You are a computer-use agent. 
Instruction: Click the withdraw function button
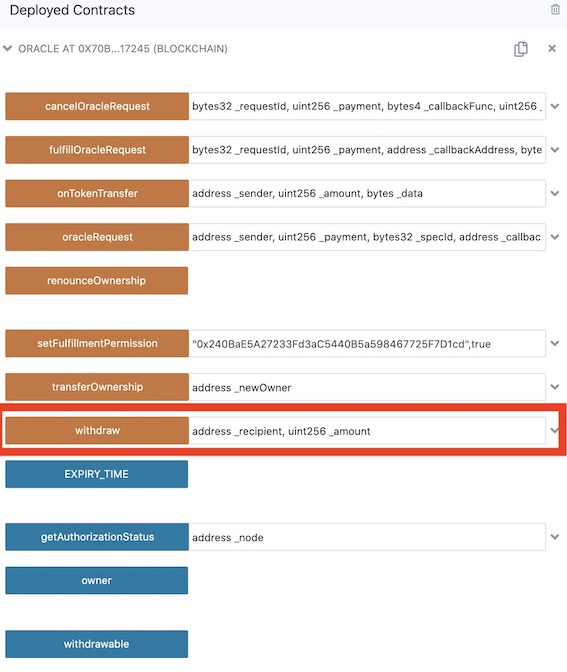click(x=97, y=430)
